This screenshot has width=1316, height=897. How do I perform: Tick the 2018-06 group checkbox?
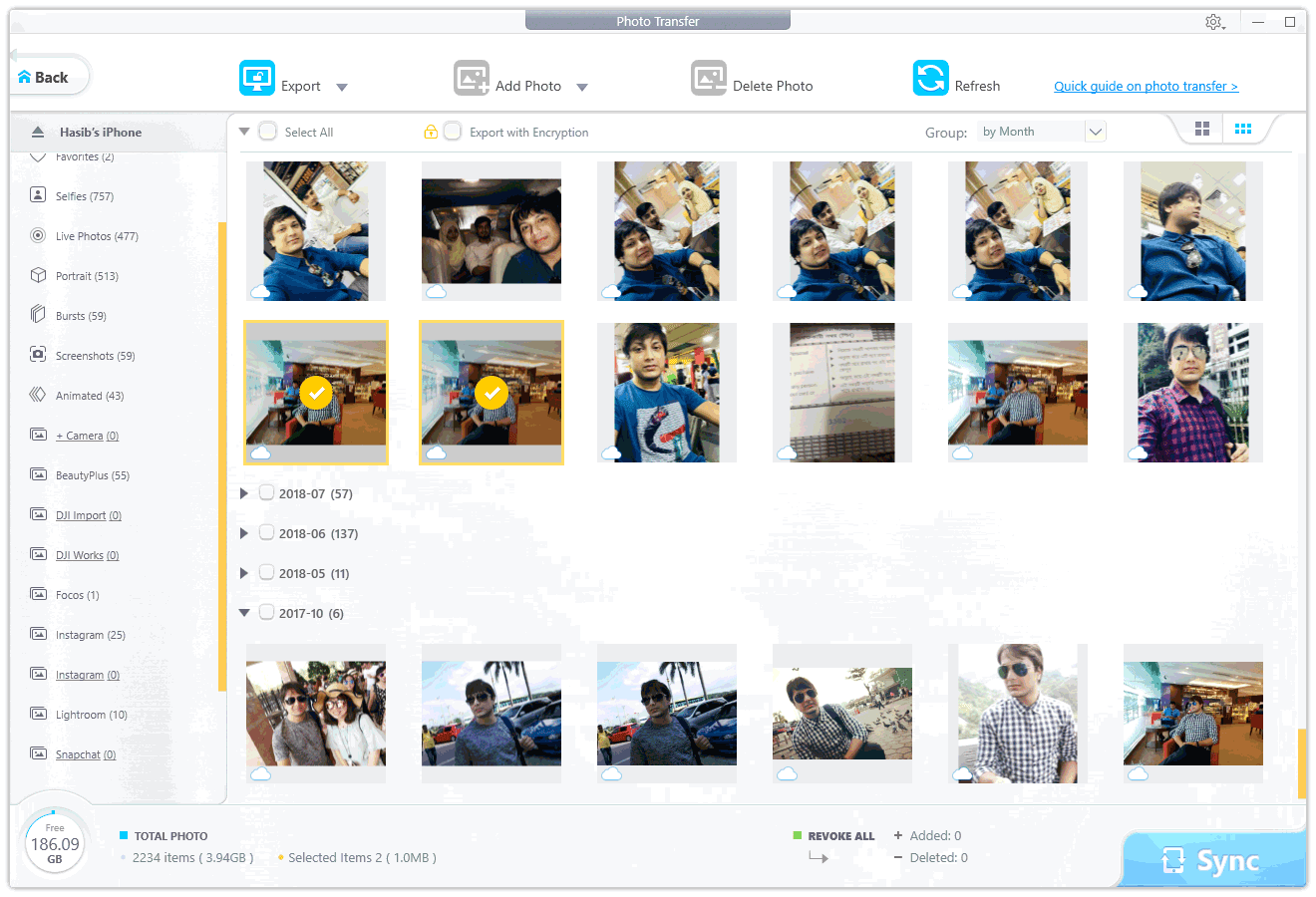pos(266,533)
